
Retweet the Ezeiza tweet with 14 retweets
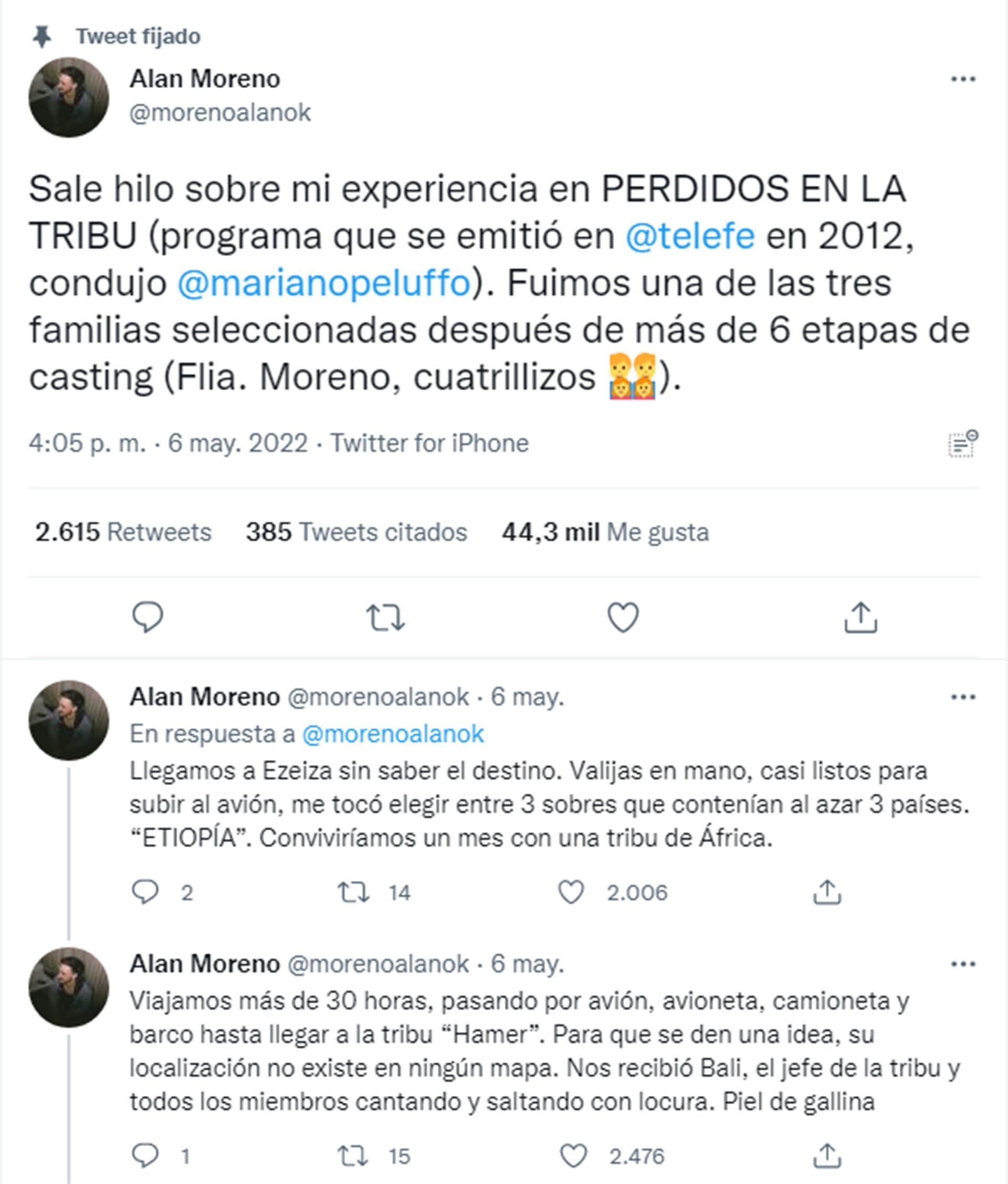point(353,892)
